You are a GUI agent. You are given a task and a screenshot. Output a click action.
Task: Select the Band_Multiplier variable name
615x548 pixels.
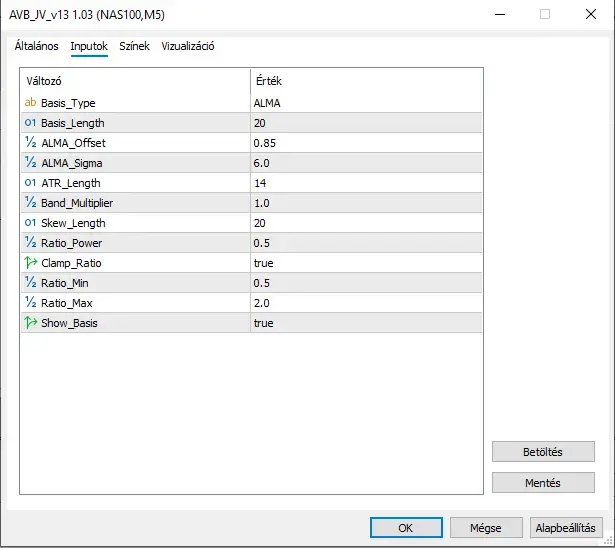coord(77,203)
